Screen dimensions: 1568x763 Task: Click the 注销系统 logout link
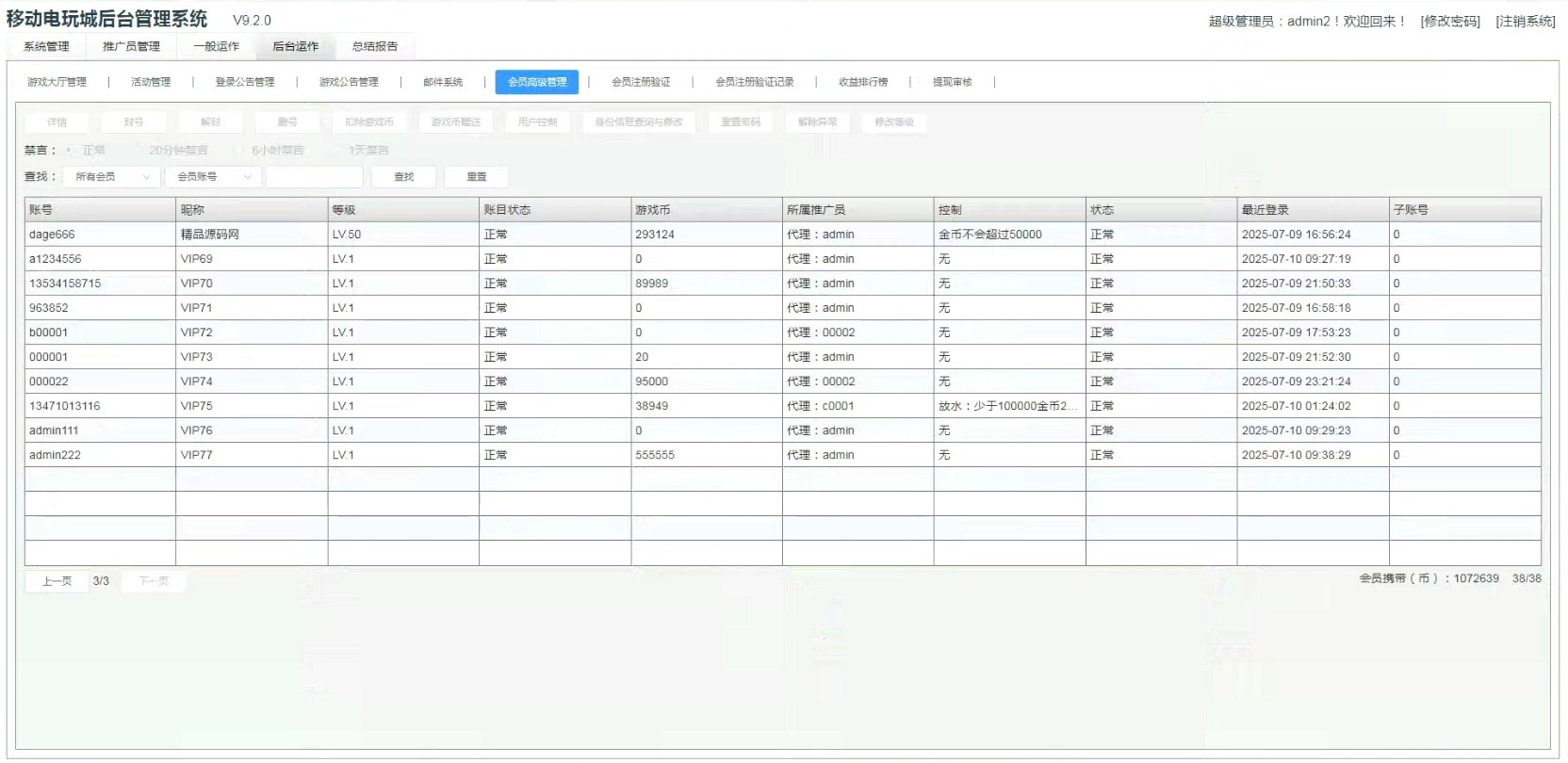click(1525, 21)
